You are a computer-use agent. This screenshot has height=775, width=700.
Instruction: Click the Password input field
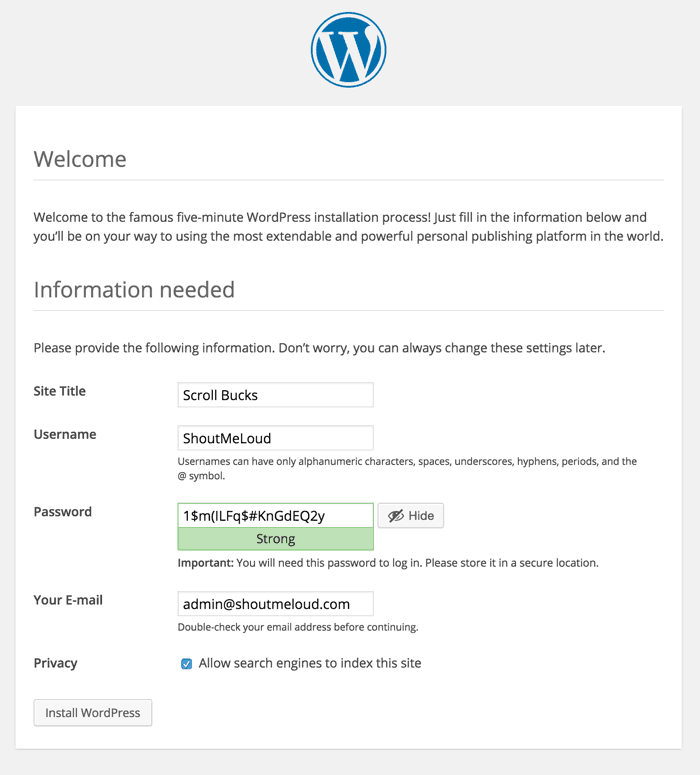coord(275,516)
